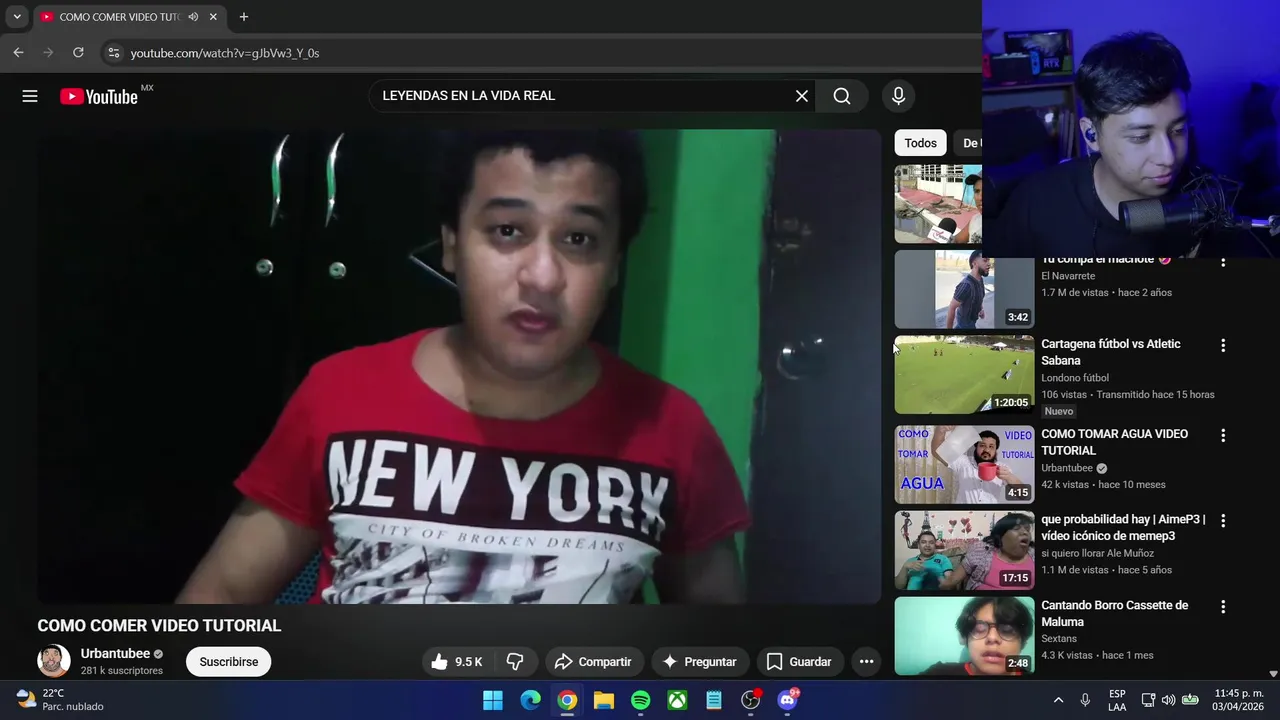Click the ESP LAA language indicator

[1117, 700]
